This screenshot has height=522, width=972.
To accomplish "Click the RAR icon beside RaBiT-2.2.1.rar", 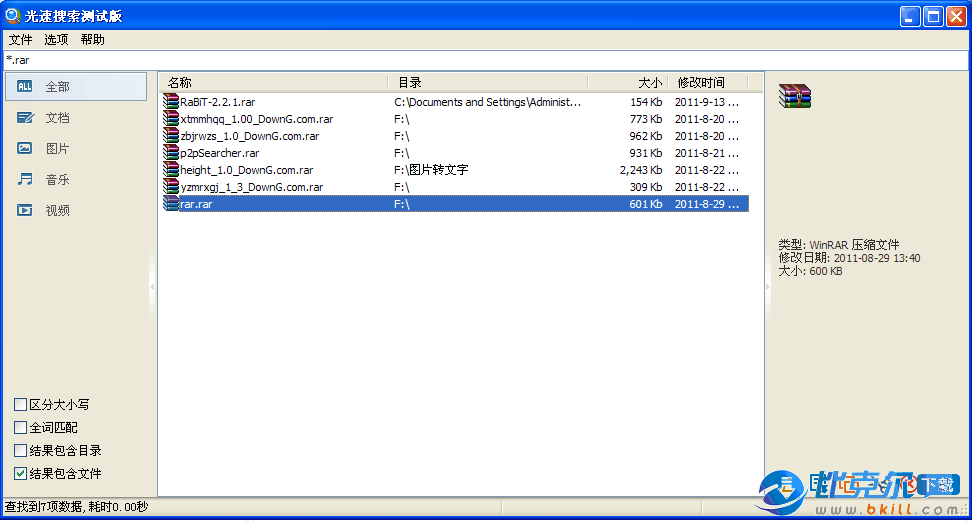I will point(171,102).
